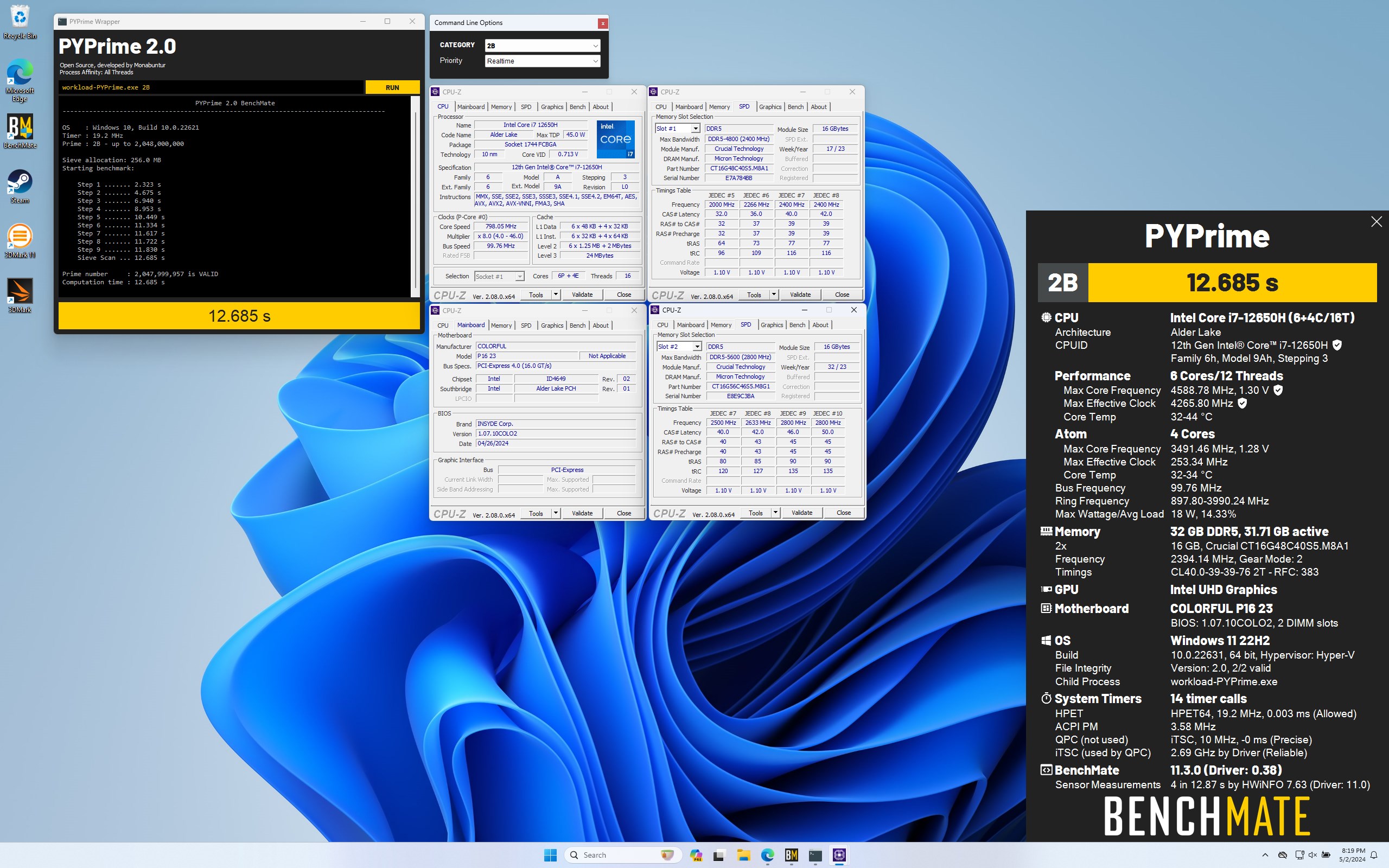Expand Tools arrow in CPU-Z Slot #2 window
This screenshot has height=868, width=1389.
coord(775,513)
